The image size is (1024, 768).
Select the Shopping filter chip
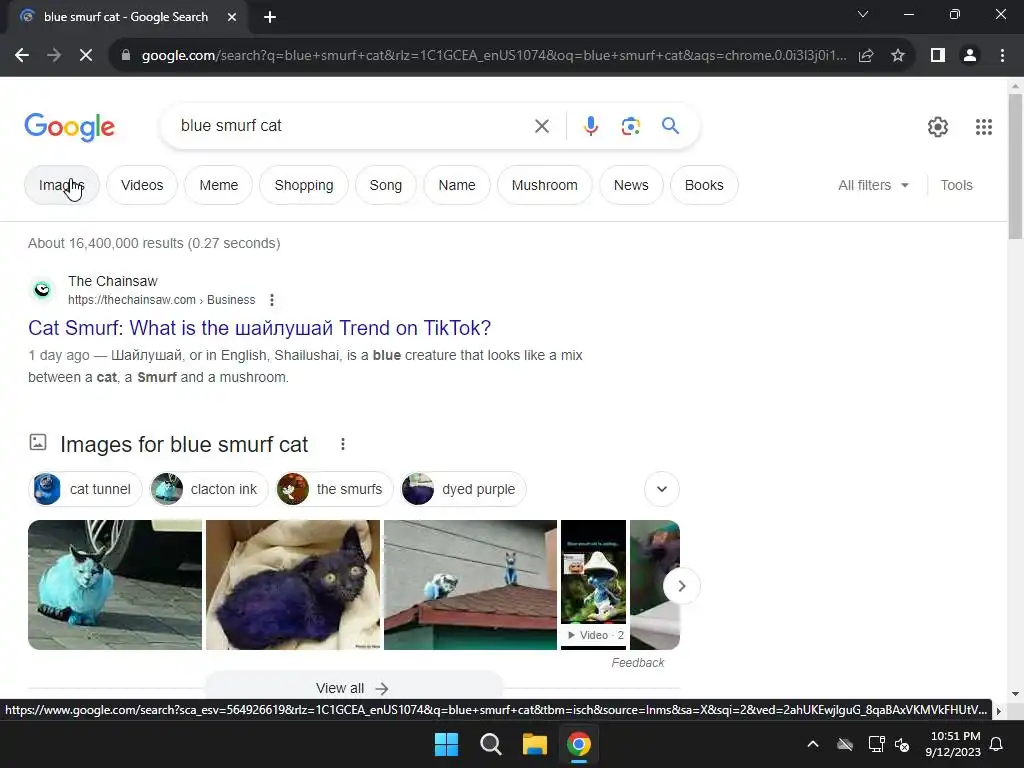coord(304,185)
